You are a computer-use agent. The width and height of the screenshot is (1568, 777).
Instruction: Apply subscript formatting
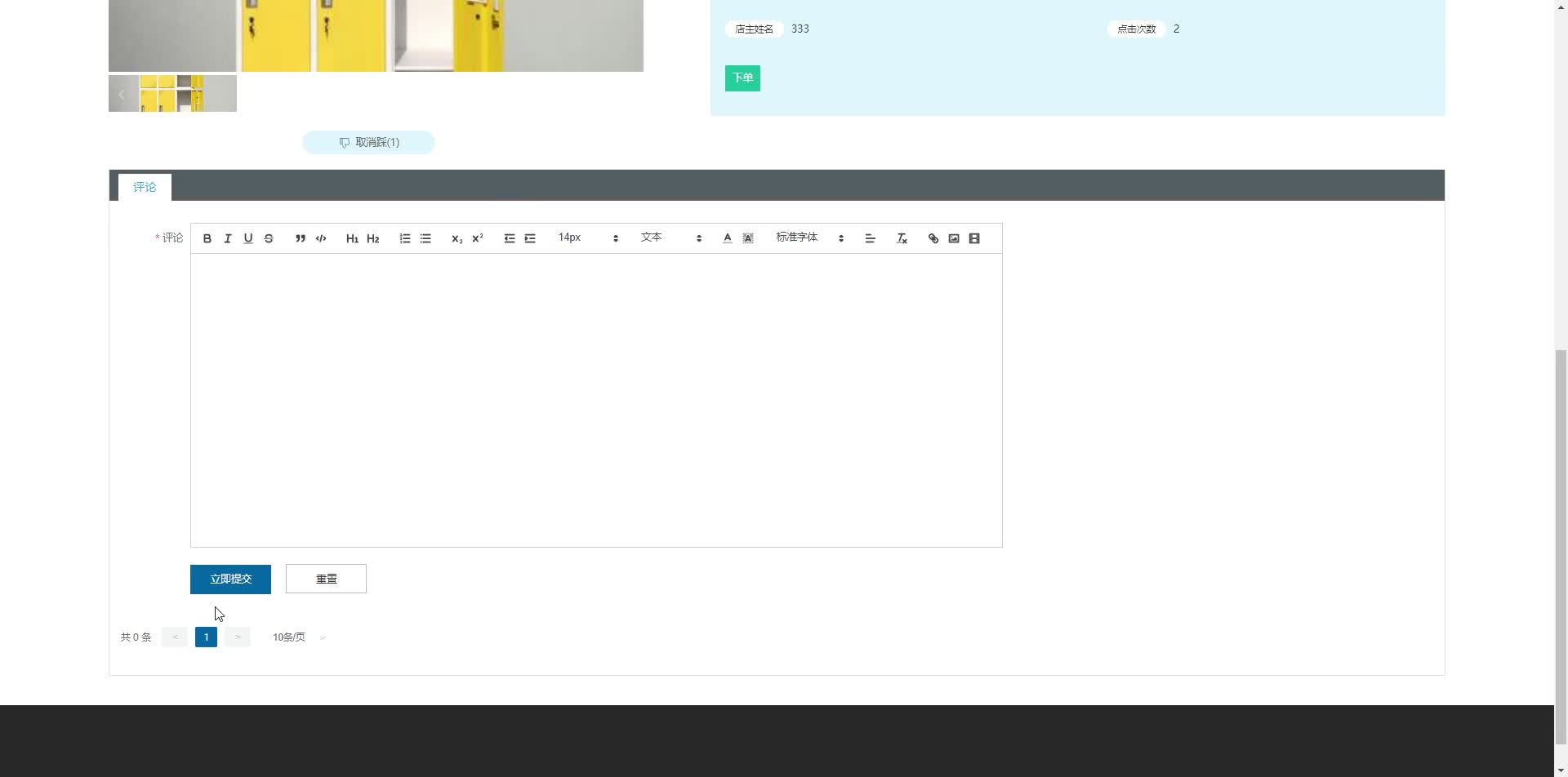(457, 238)
